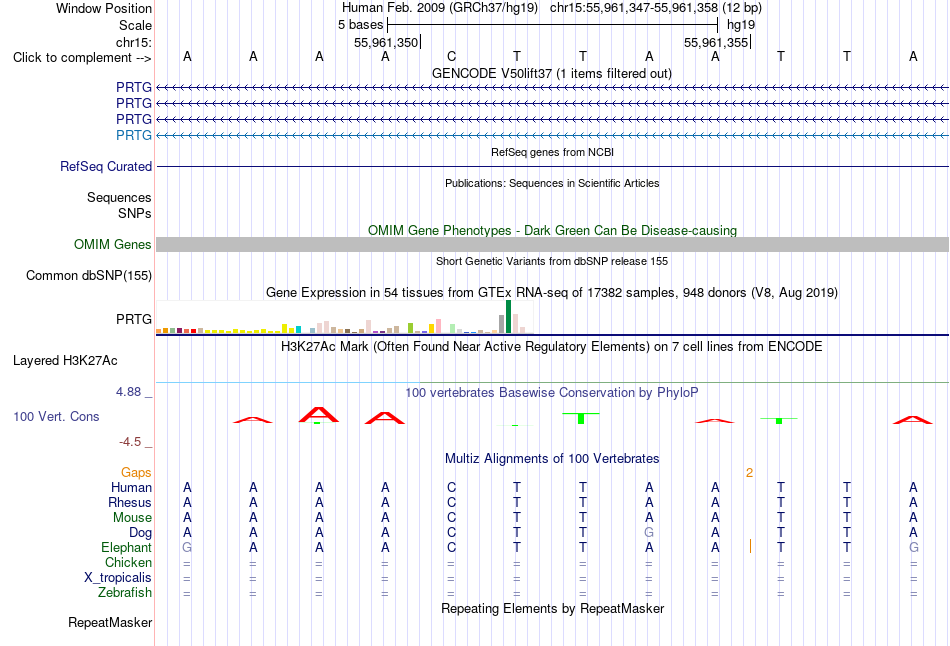Click the Layered H3K27Ac track label
The image size is (950, 646).
coord(65,361)
